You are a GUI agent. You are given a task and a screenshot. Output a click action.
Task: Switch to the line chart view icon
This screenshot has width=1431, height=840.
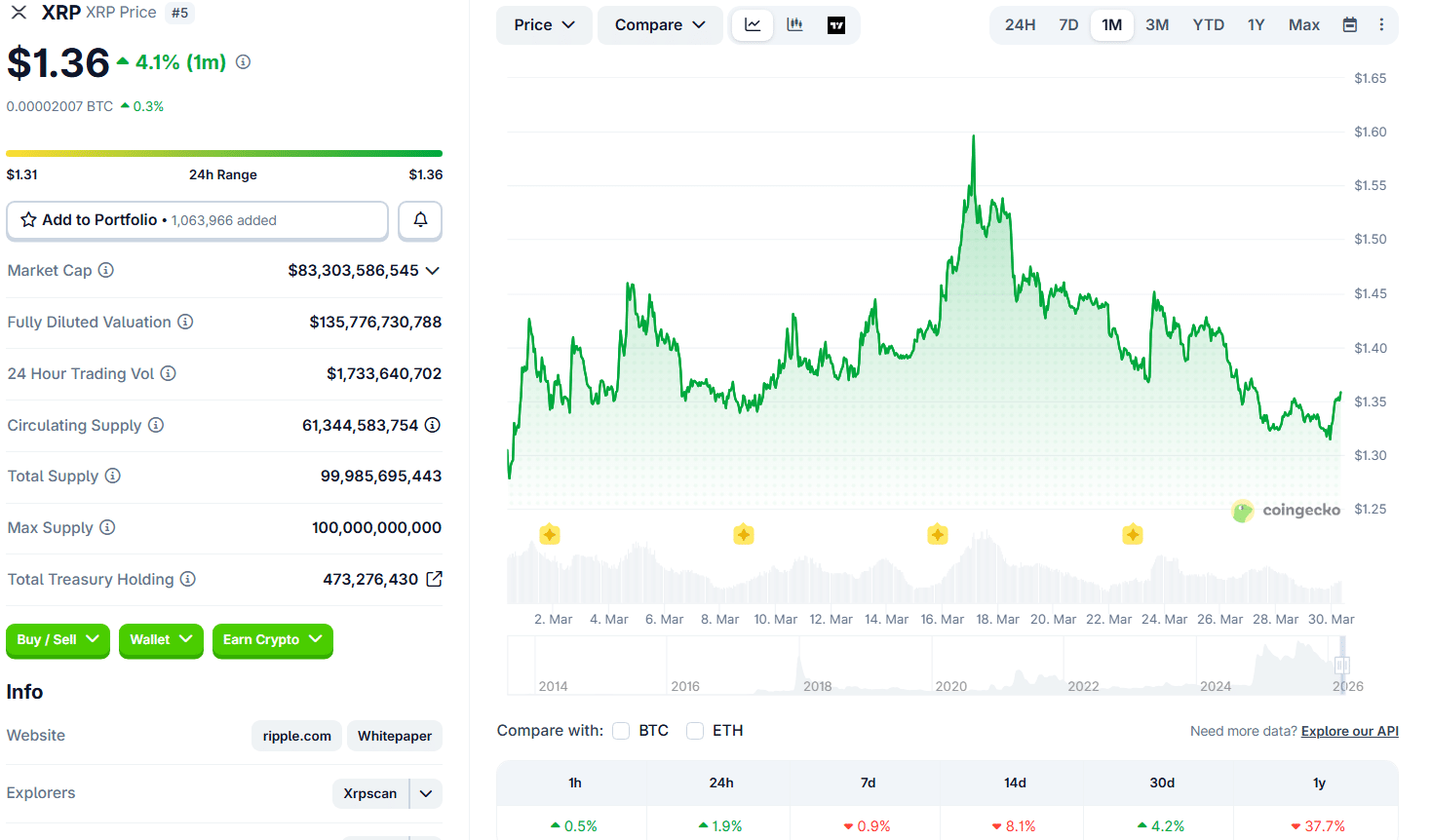pyautogui.click(x=753, y=25)
